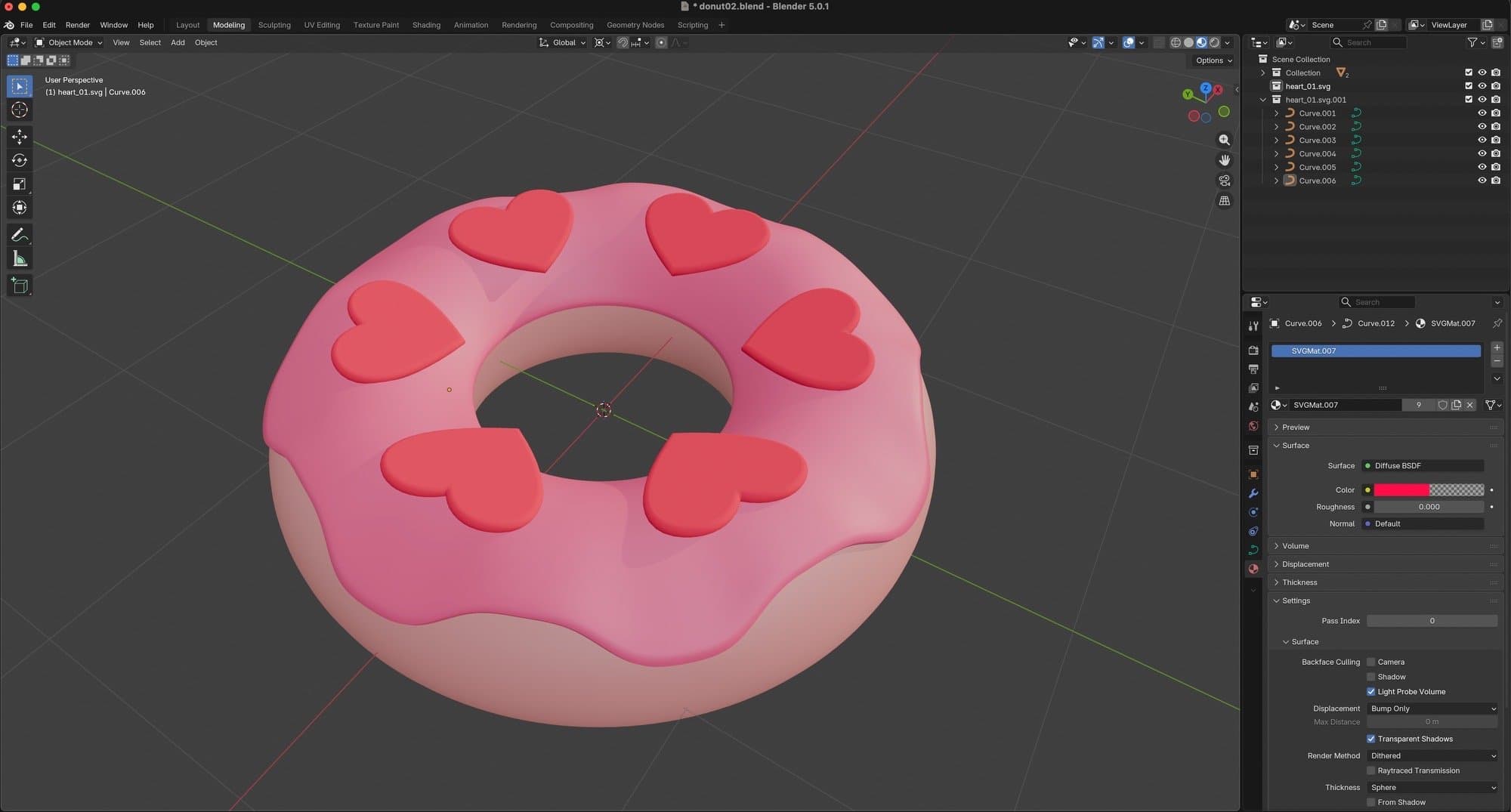Activate the Scale tool
The height and width of the screenshot is (812, 1511).
click(x=20, y=184)
